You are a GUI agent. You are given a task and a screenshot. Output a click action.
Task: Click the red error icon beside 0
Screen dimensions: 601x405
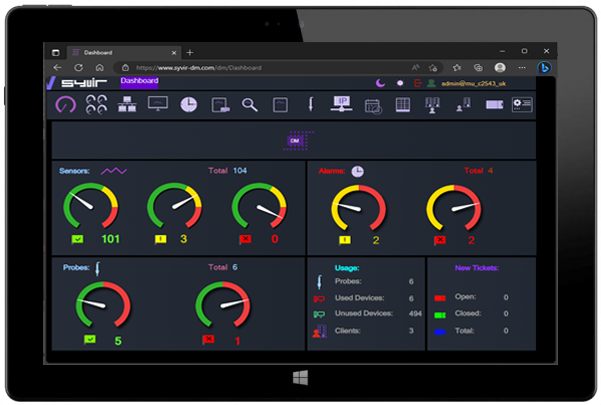(245, 239)
